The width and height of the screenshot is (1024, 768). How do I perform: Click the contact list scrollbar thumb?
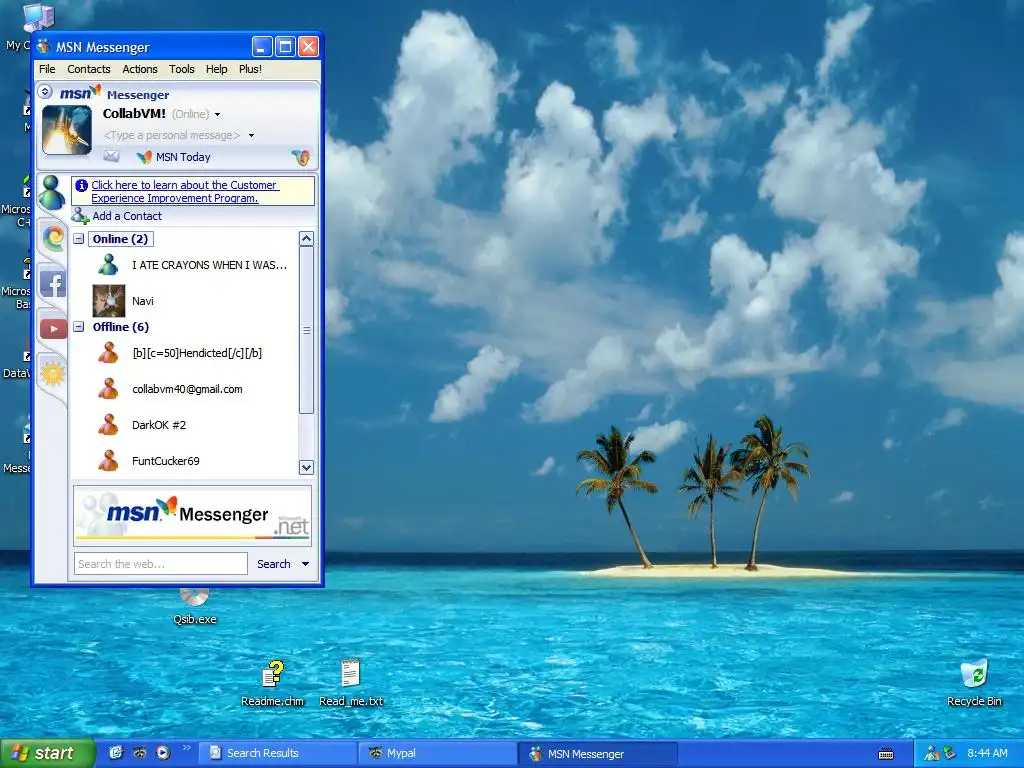tap(306, 330)
